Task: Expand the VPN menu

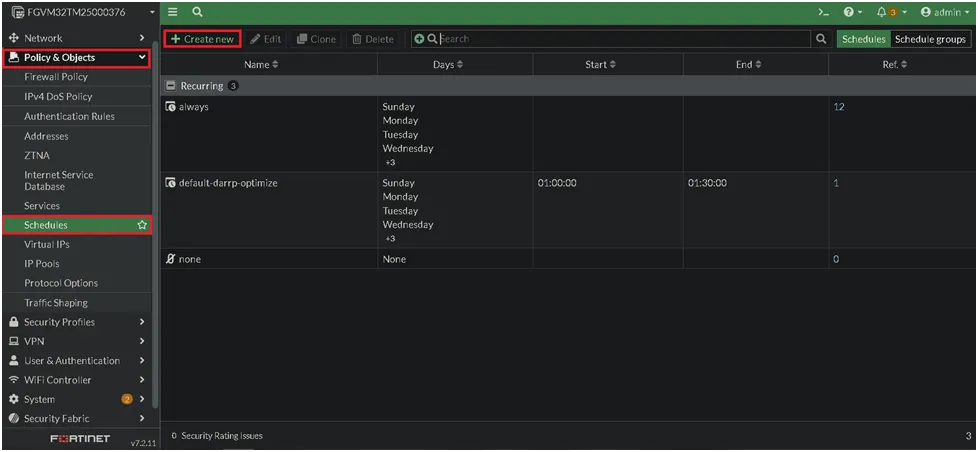Action: (x=77, y=341)
